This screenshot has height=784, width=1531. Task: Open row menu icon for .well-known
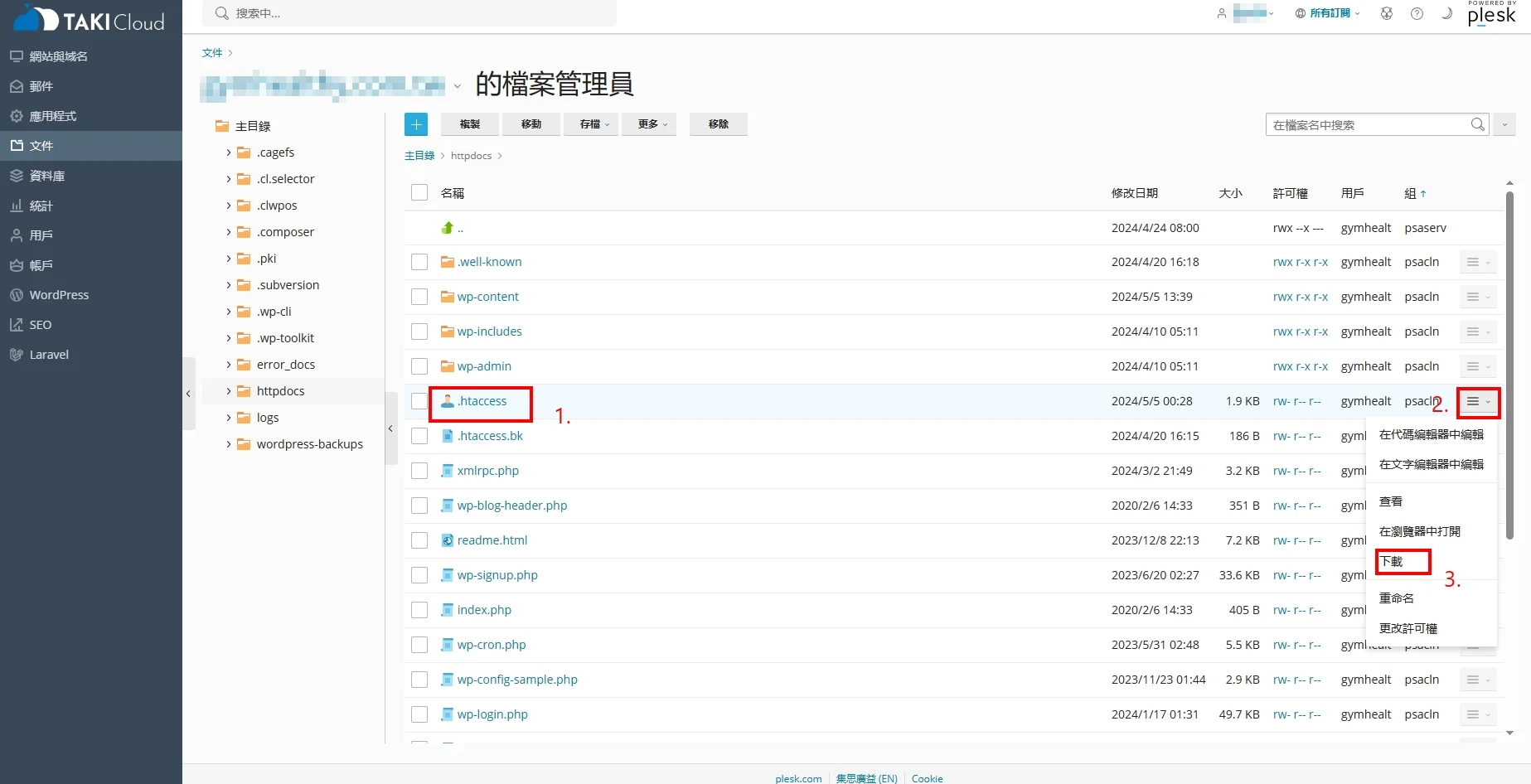[1478, 262]
